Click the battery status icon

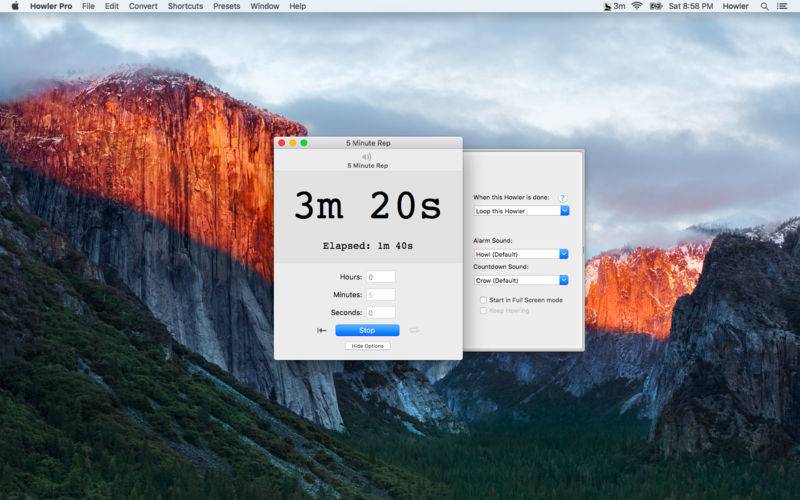(656, 6)
